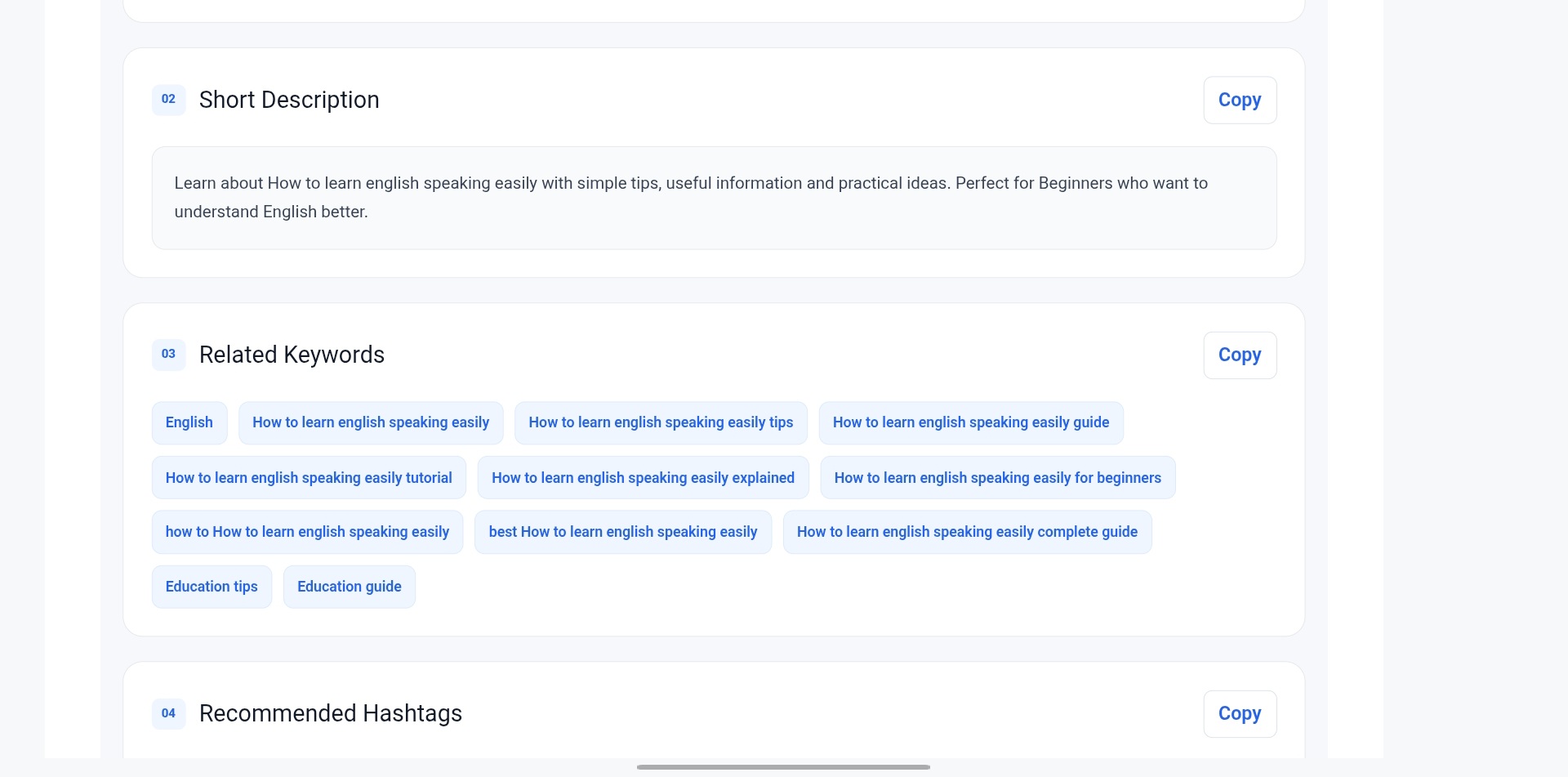
Task: Select the 'Education guide' keyword chip
Action: click(x=350, y=587)
